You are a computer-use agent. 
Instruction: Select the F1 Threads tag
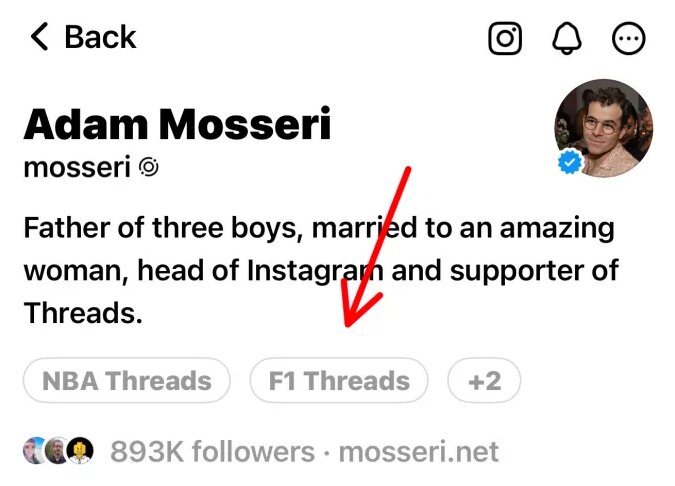click(339, 381)
